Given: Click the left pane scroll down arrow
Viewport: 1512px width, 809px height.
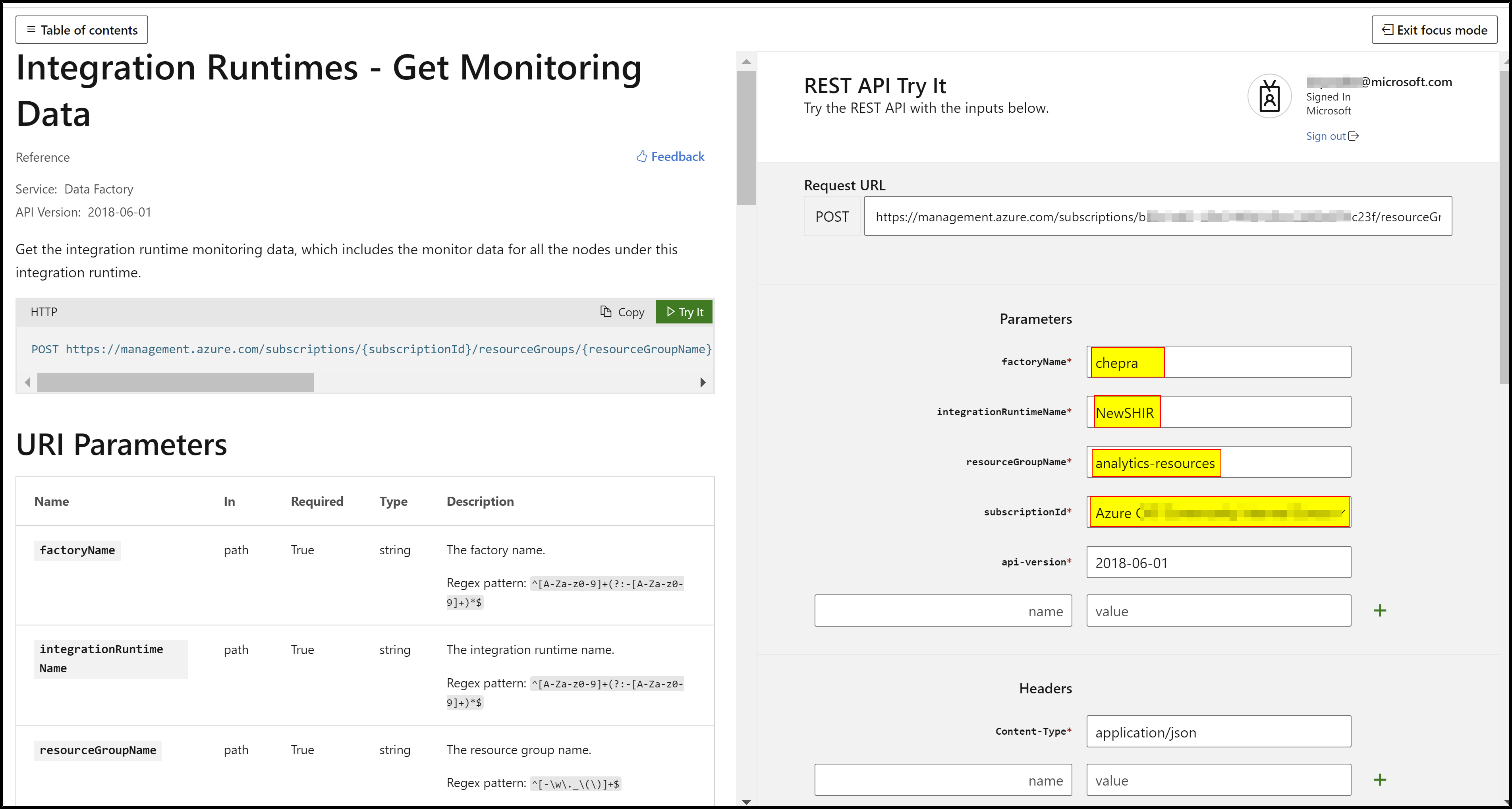Looking at the screenshot, I should click(x=746, y=801).
